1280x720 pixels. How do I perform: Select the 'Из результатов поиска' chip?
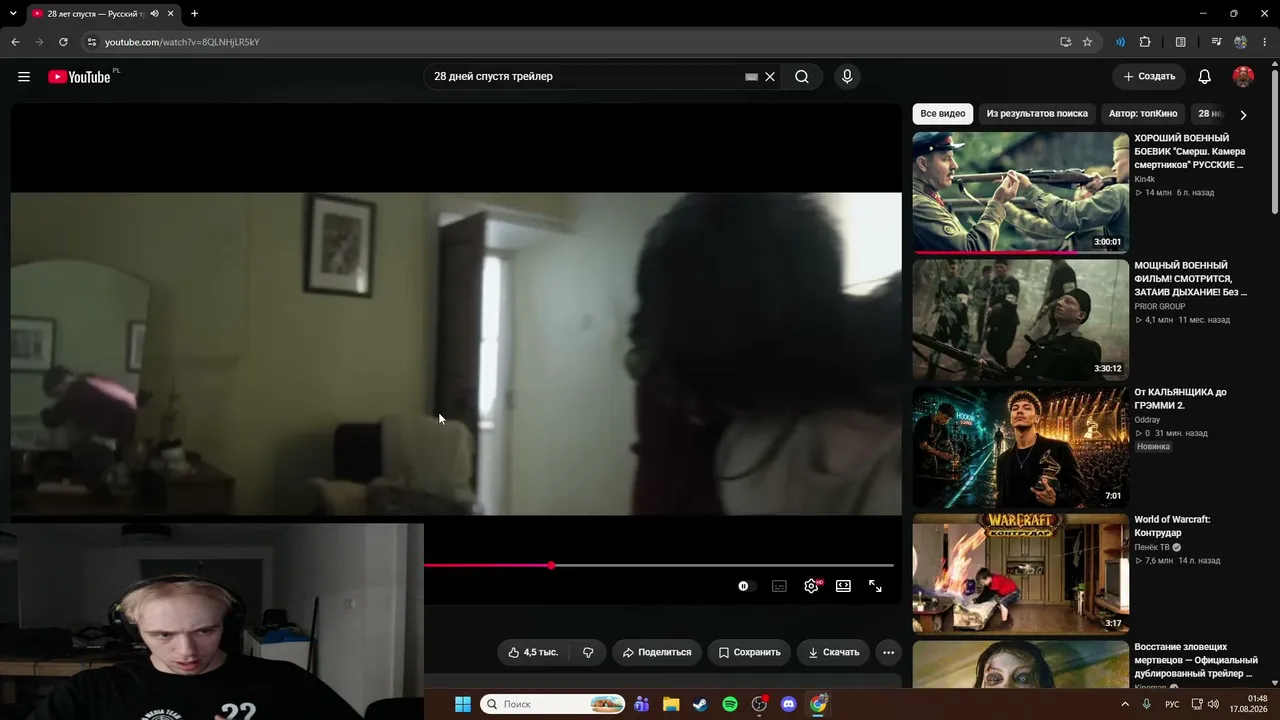tap(1037, 114)
